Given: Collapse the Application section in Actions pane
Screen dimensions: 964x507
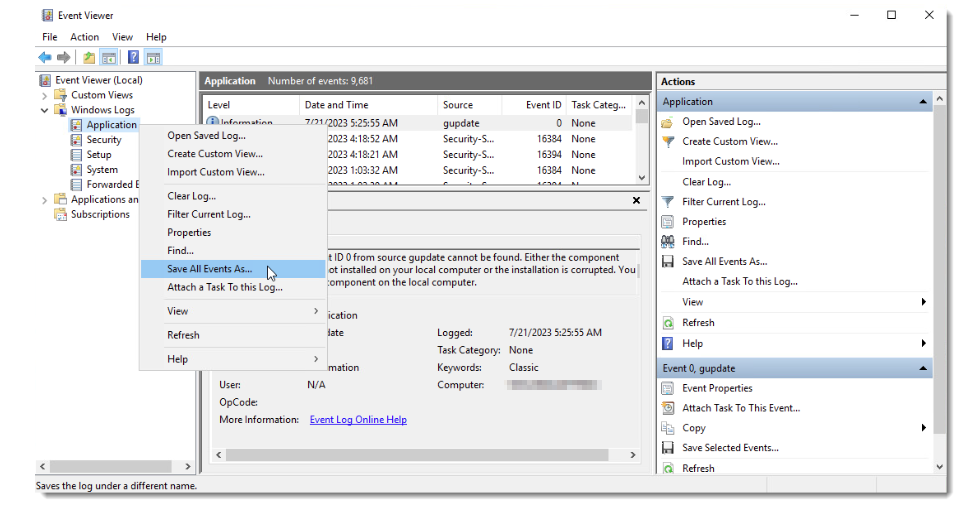Looking at the screenshot, I should 923,101.
